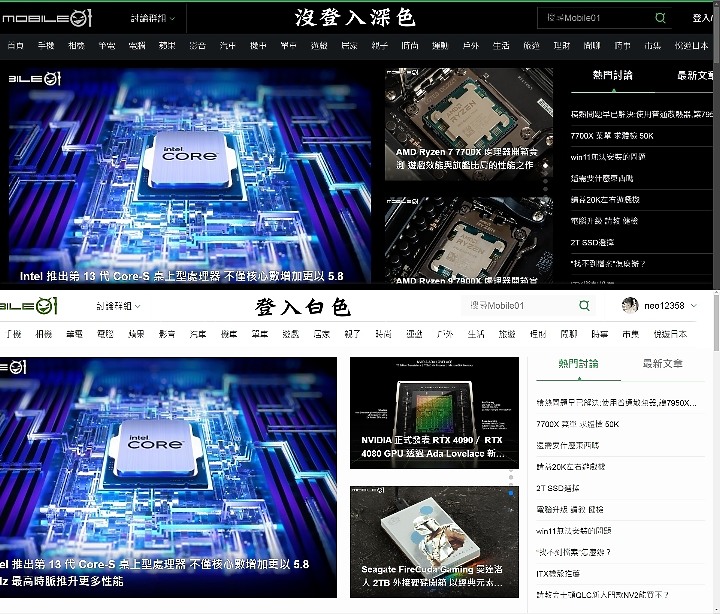Open the ITX hot topic on the white page
Image resolution: width=720 pixels, height=614 pixels.
[x=558, y=573]
